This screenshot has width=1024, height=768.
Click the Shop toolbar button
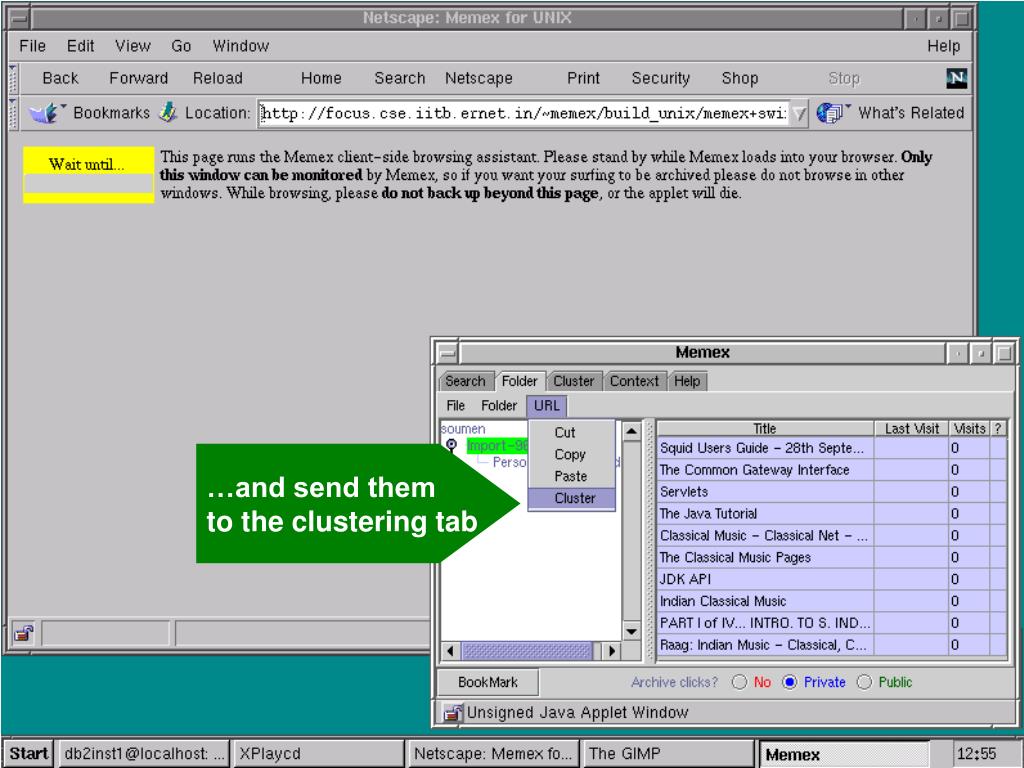[740, 78]
